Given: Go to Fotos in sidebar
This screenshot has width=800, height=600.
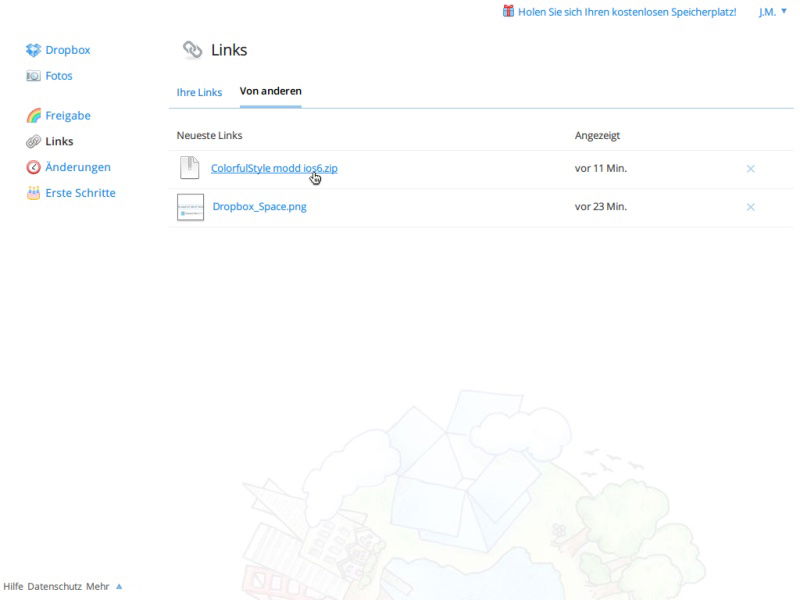Looking at the screenshot, I should 59,76.
